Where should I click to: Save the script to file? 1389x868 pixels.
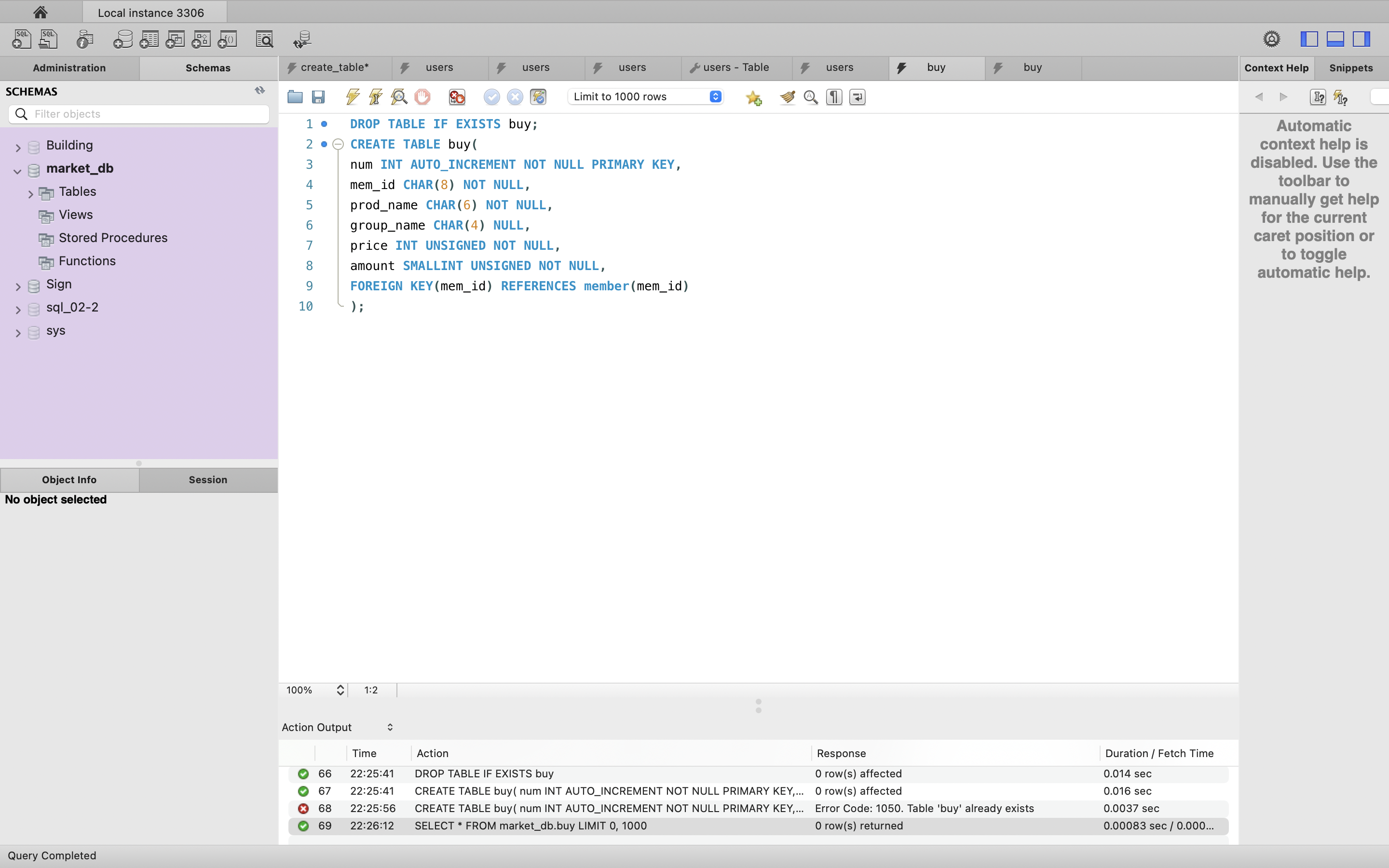pyautogui.click(x=318, y=97)
